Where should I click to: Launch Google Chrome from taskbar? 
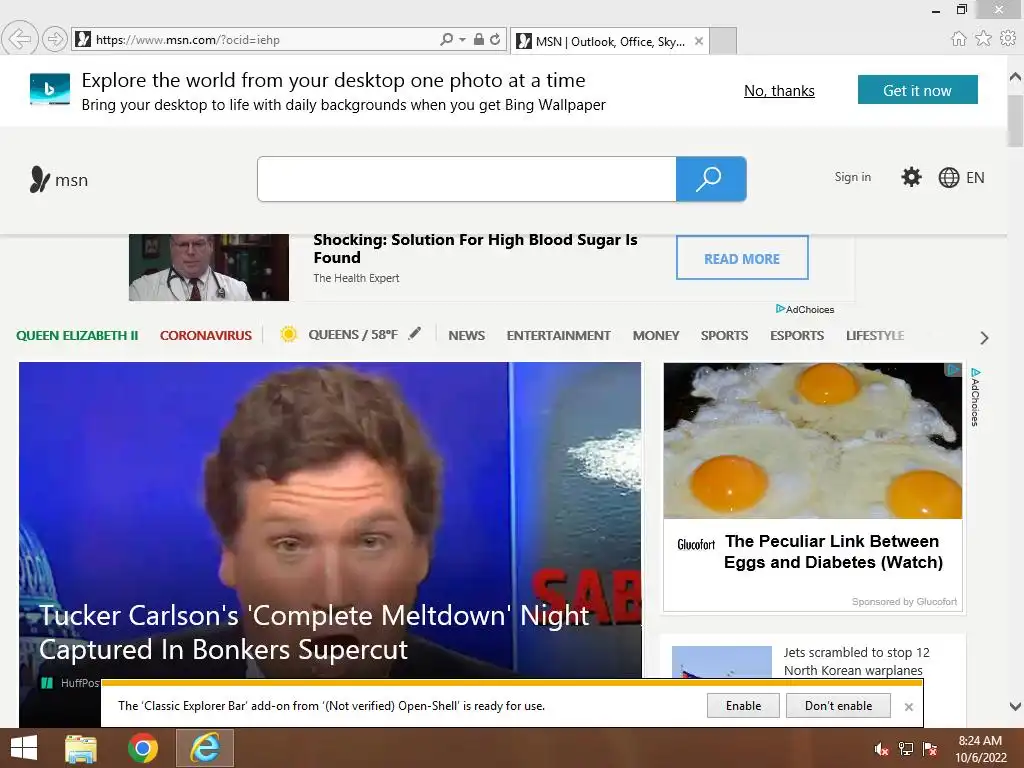(x=142, y=748)
